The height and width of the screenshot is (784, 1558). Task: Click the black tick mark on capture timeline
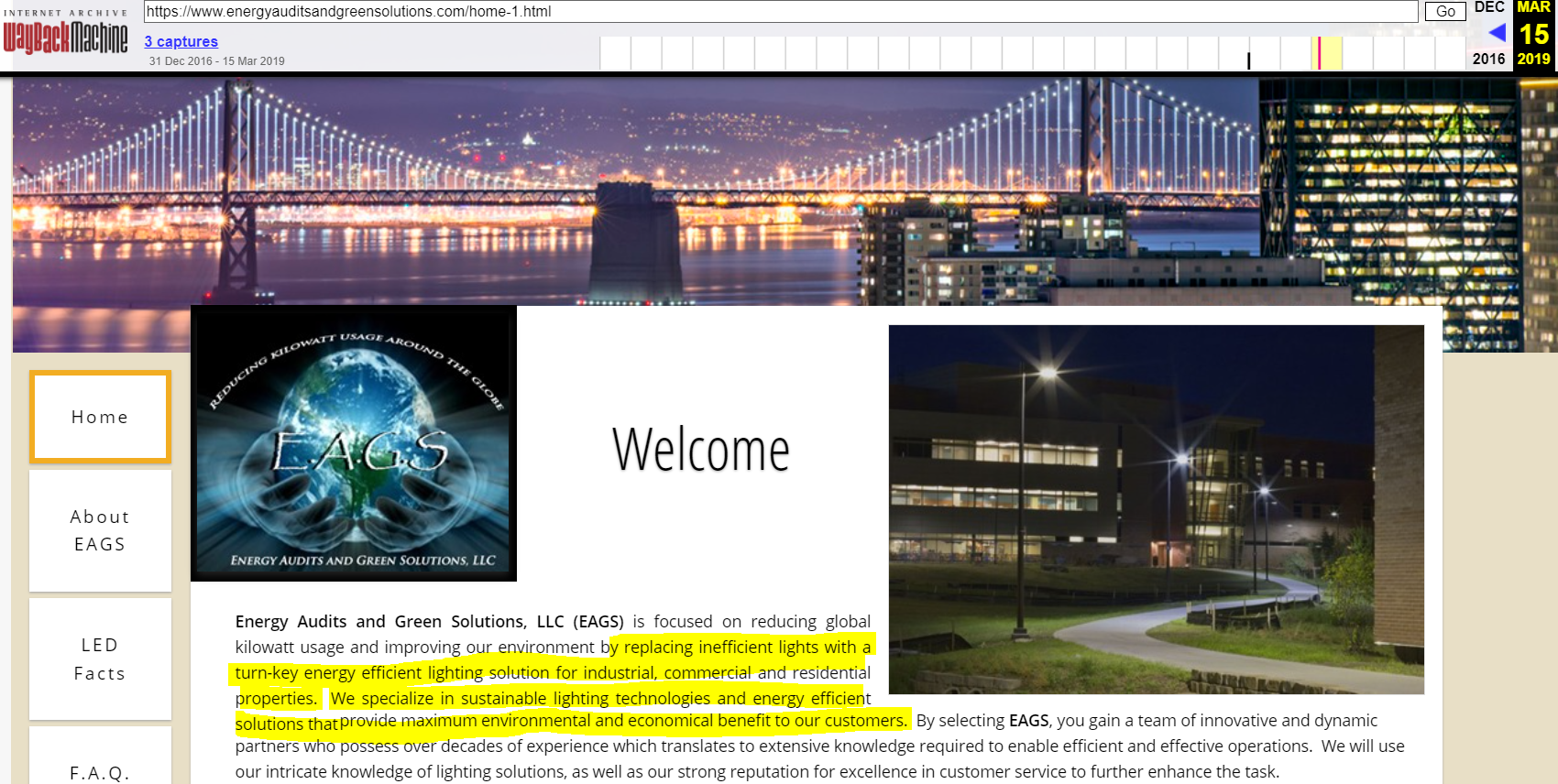click(1248, 60)
